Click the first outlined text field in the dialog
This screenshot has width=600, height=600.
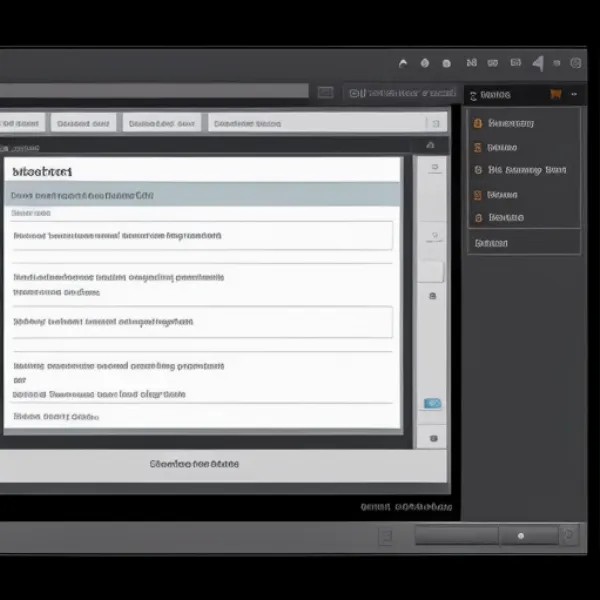[x=202, y=236]
